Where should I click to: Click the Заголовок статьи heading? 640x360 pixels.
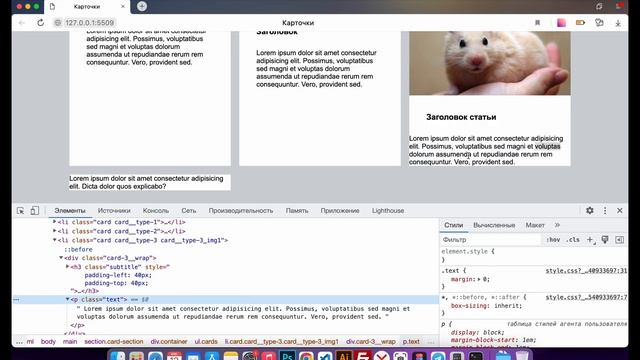[x=461, y=117]
